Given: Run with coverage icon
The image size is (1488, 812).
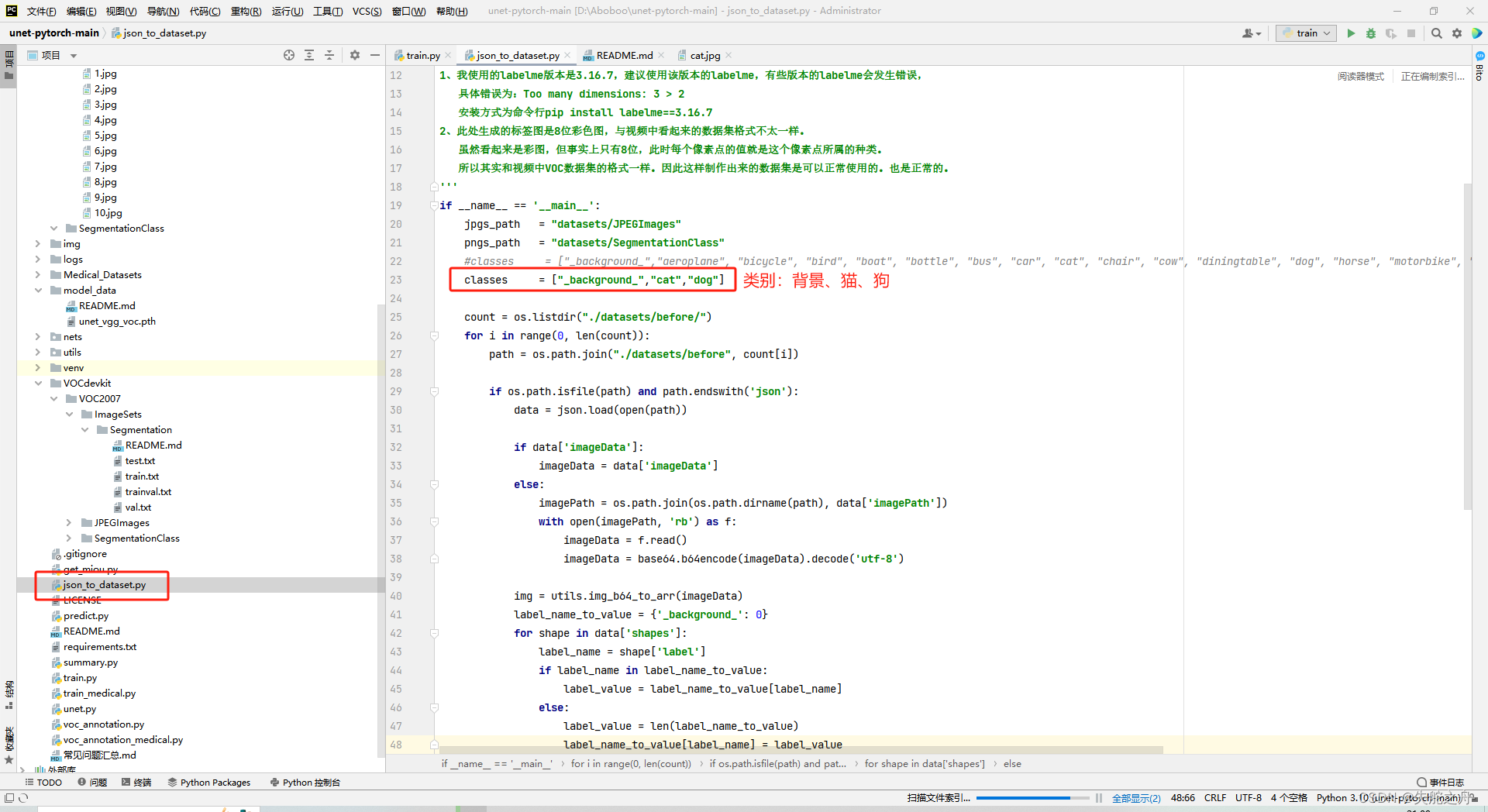Looking at the screenshot, I should 1391,33.
